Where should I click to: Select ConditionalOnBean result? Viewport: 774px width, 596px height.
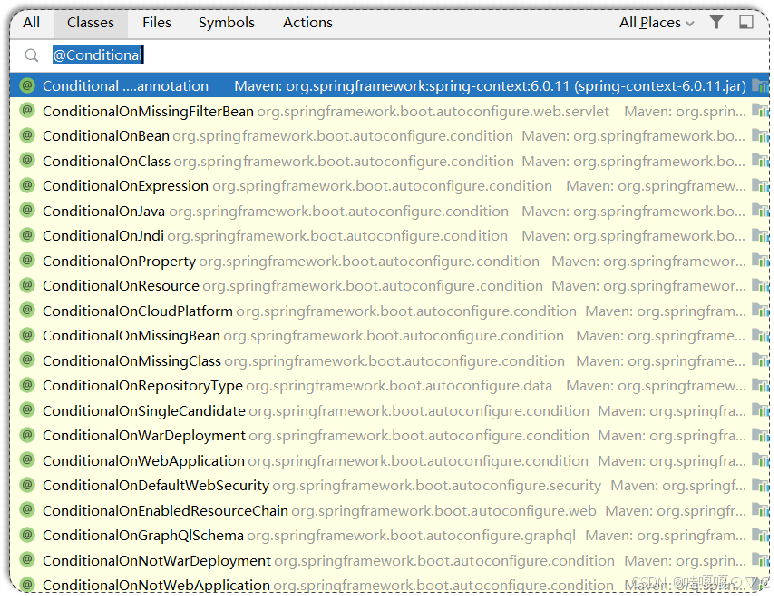(x=389, y=136)
